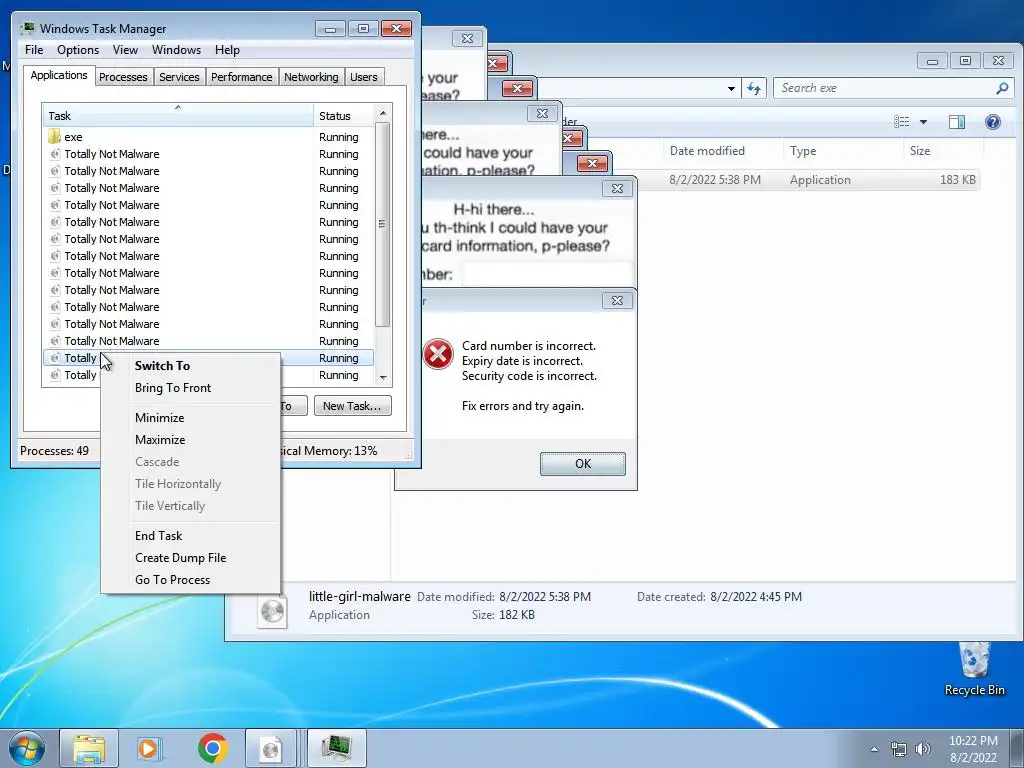1024x768 pixels.
Task: Click the Physical Memory: 13% status text
Action: click(328, 451)
